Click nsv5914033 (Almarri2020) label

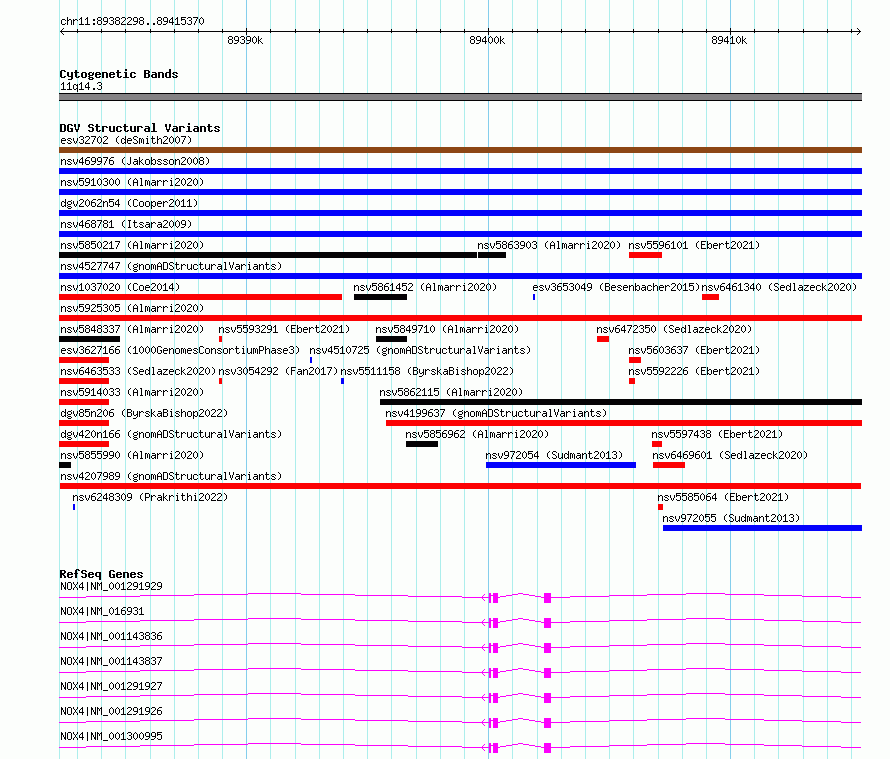click(132, 392)
